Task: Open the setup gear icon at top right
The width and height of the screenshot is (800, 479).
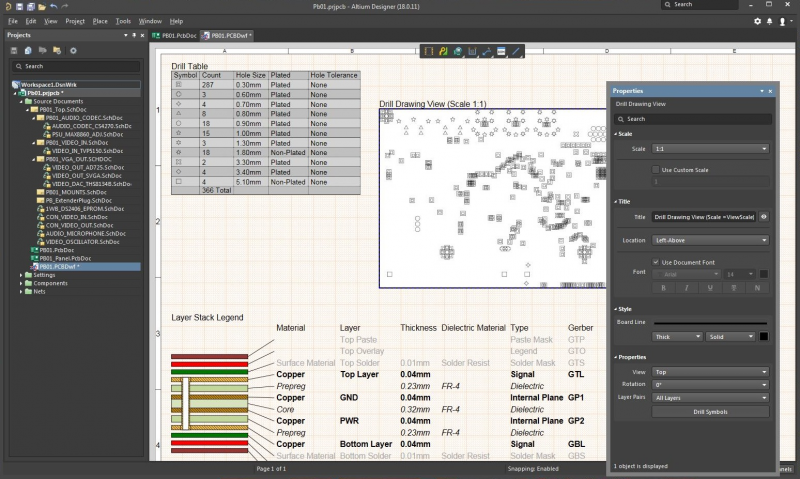Action: 757,20
